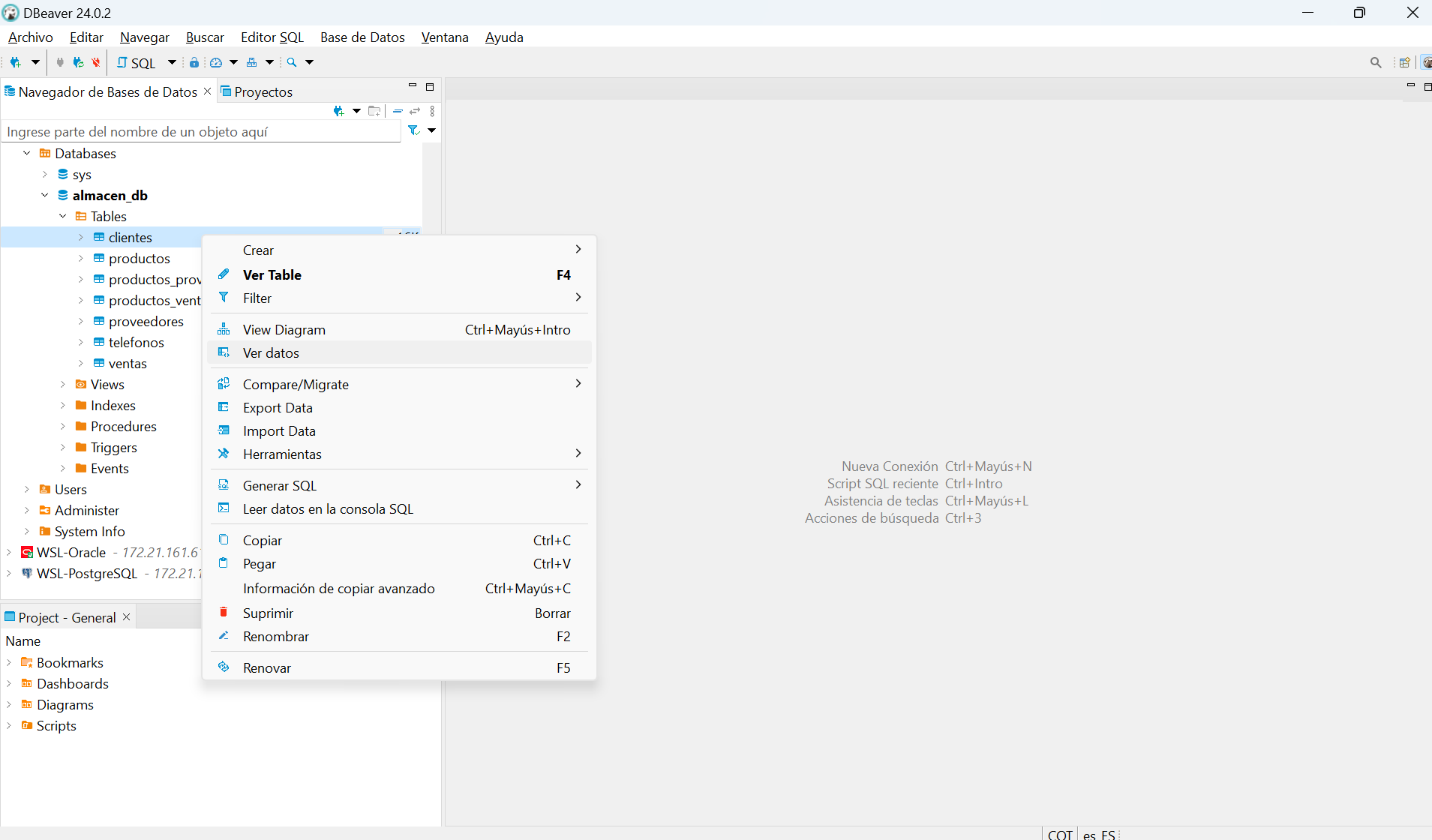Expand the Users node
The height and width of the screenshot is (840, 1432).
pyautogui.click(x=27, y=489)
